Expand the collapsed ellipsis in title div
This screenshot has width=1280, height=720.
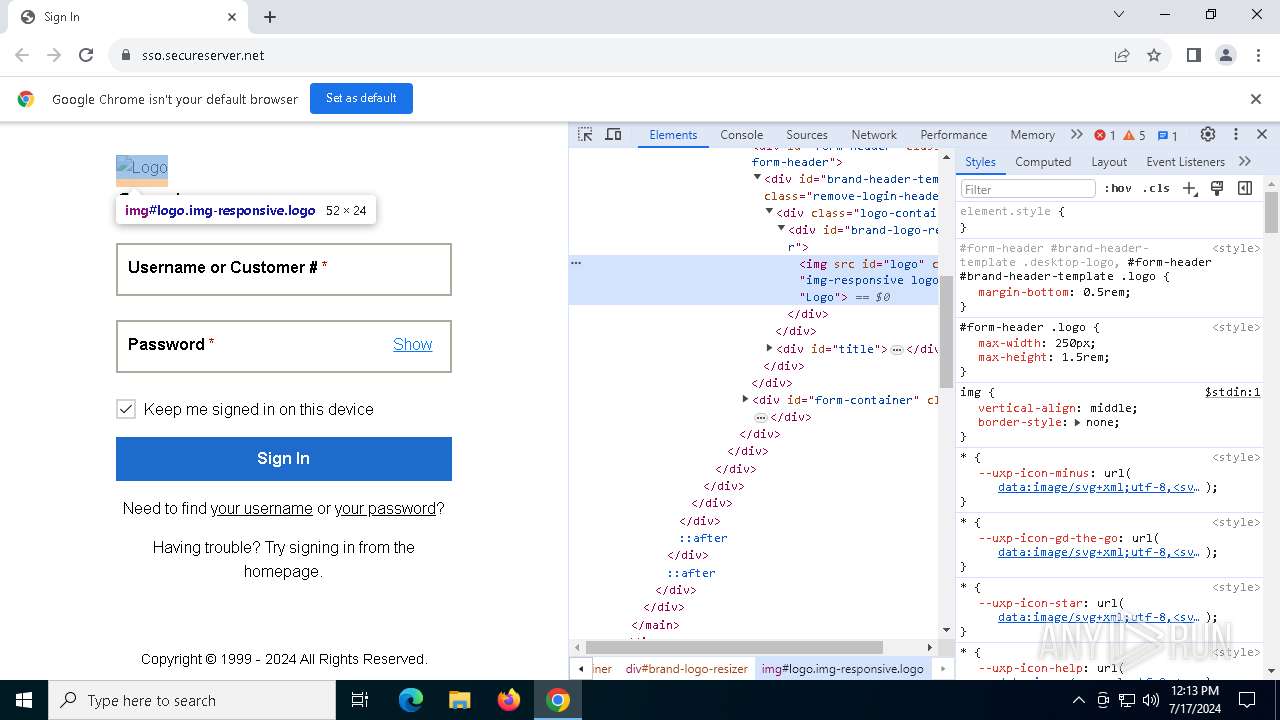(x=897, y=349)
